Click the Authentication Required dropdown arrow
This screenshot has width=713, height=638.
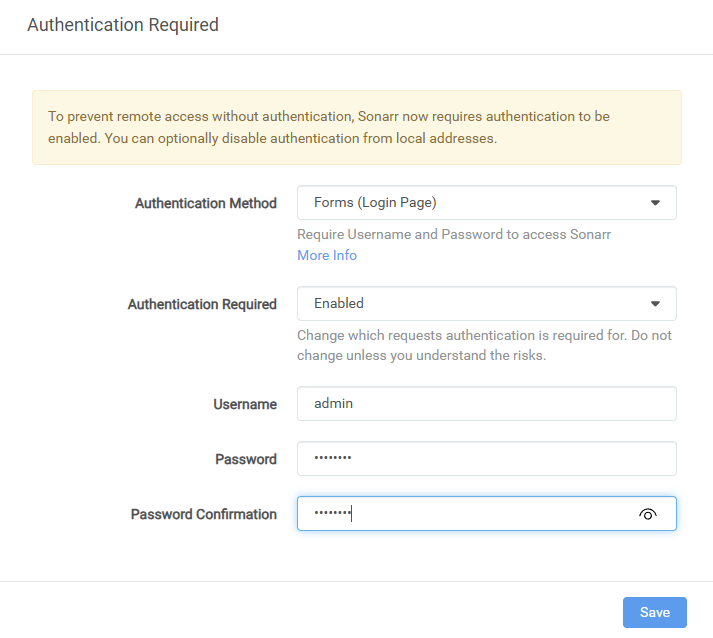coord(655,304)
